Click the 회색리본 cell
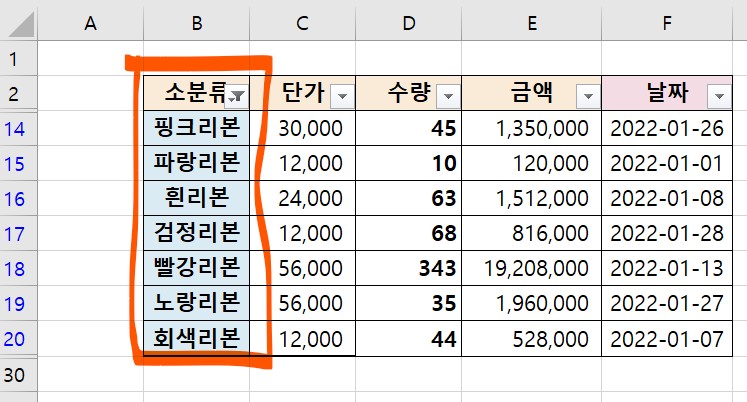Viewport: 747px width, 402px height. (196, 338)
